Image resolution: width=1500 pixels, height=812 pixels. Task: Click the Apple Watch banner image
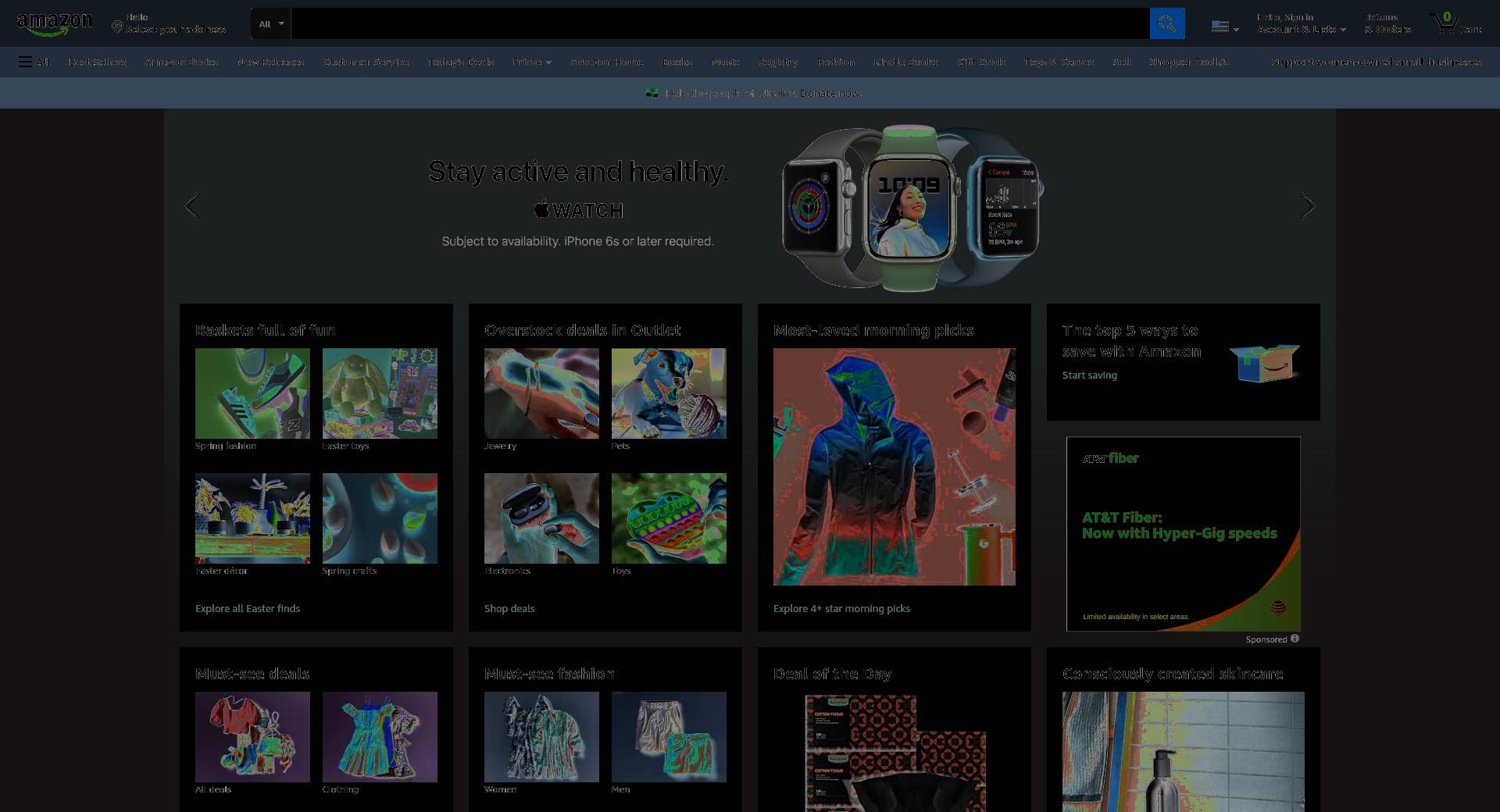(x=912, y=207)
